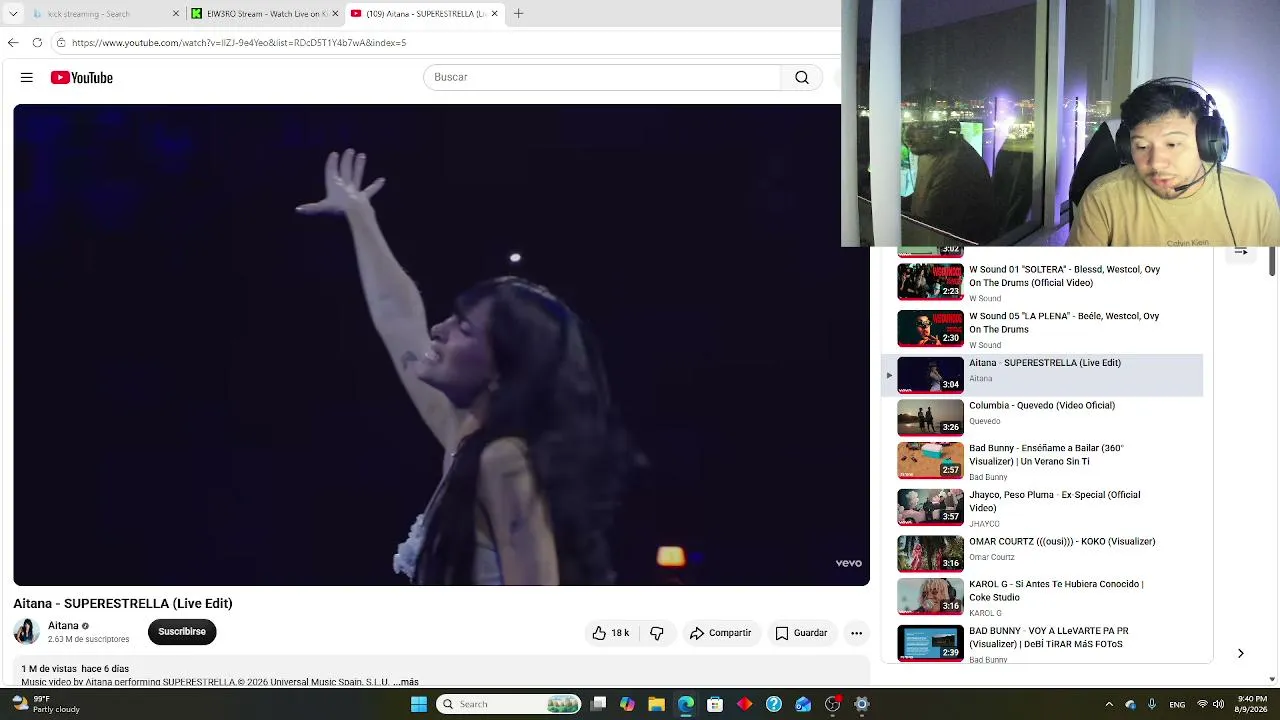Go to the YouTube home logo

click(82, 77)
